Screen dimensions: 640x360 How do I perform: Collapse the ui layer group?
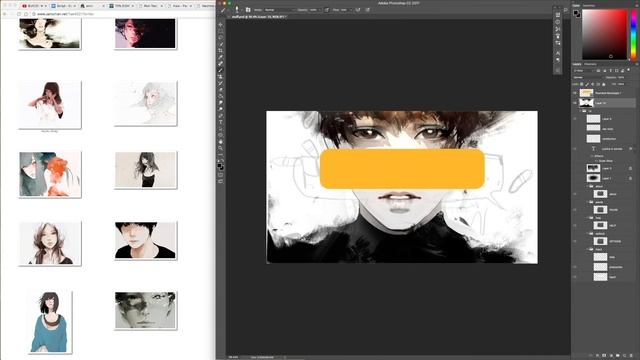point(580,111)
